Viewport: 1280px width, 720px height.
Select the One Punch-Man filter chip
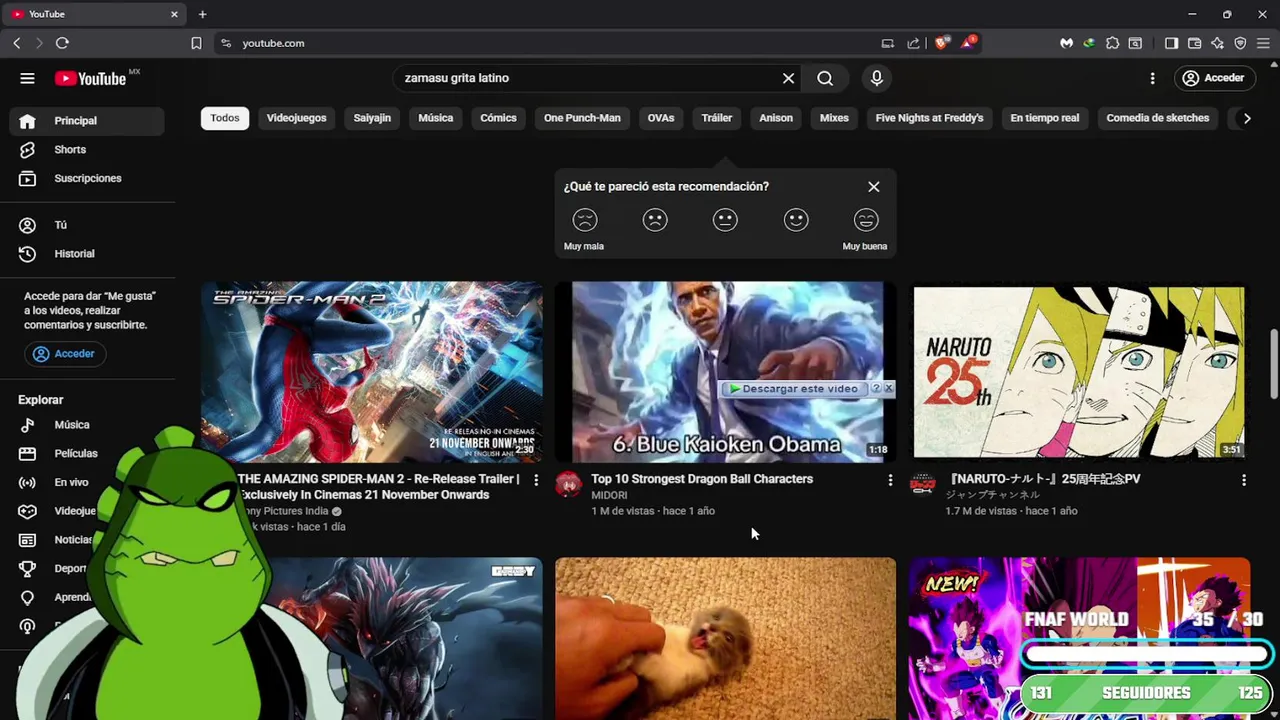pyautogui.click(x=582, y=118)
